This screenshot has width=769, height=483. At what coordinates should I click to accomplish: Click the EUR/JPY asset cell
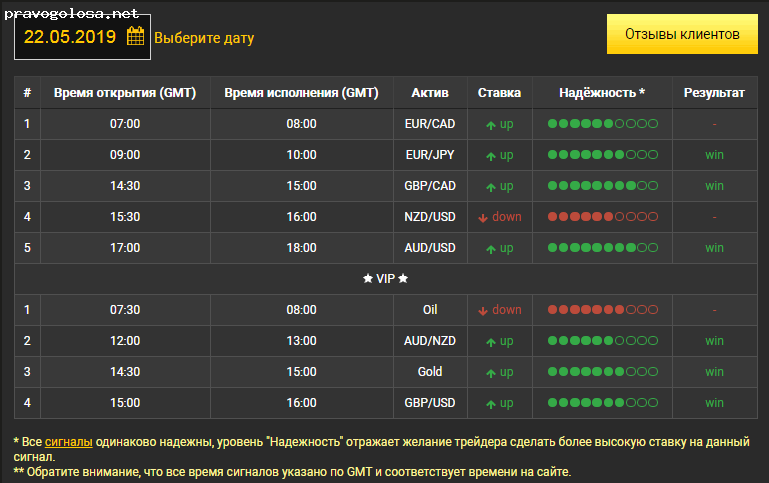(x=430, y=154)
